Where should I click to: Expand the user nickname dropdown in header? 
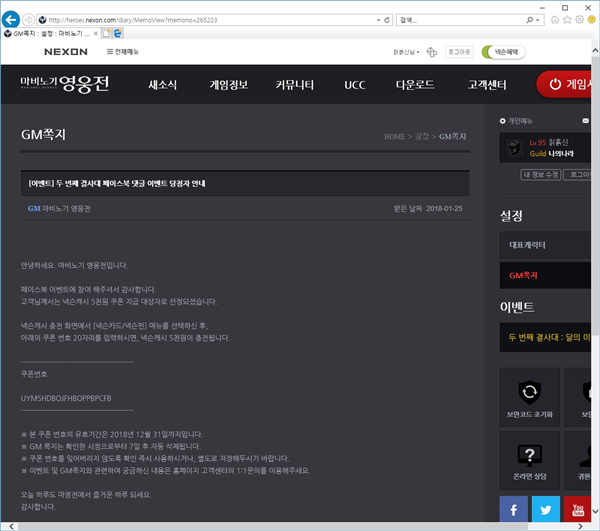click(406, 52)
